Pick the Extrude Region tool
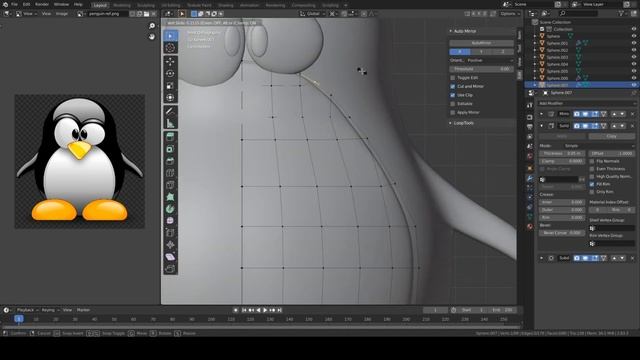The image size is (640, 360). (170, 137)
